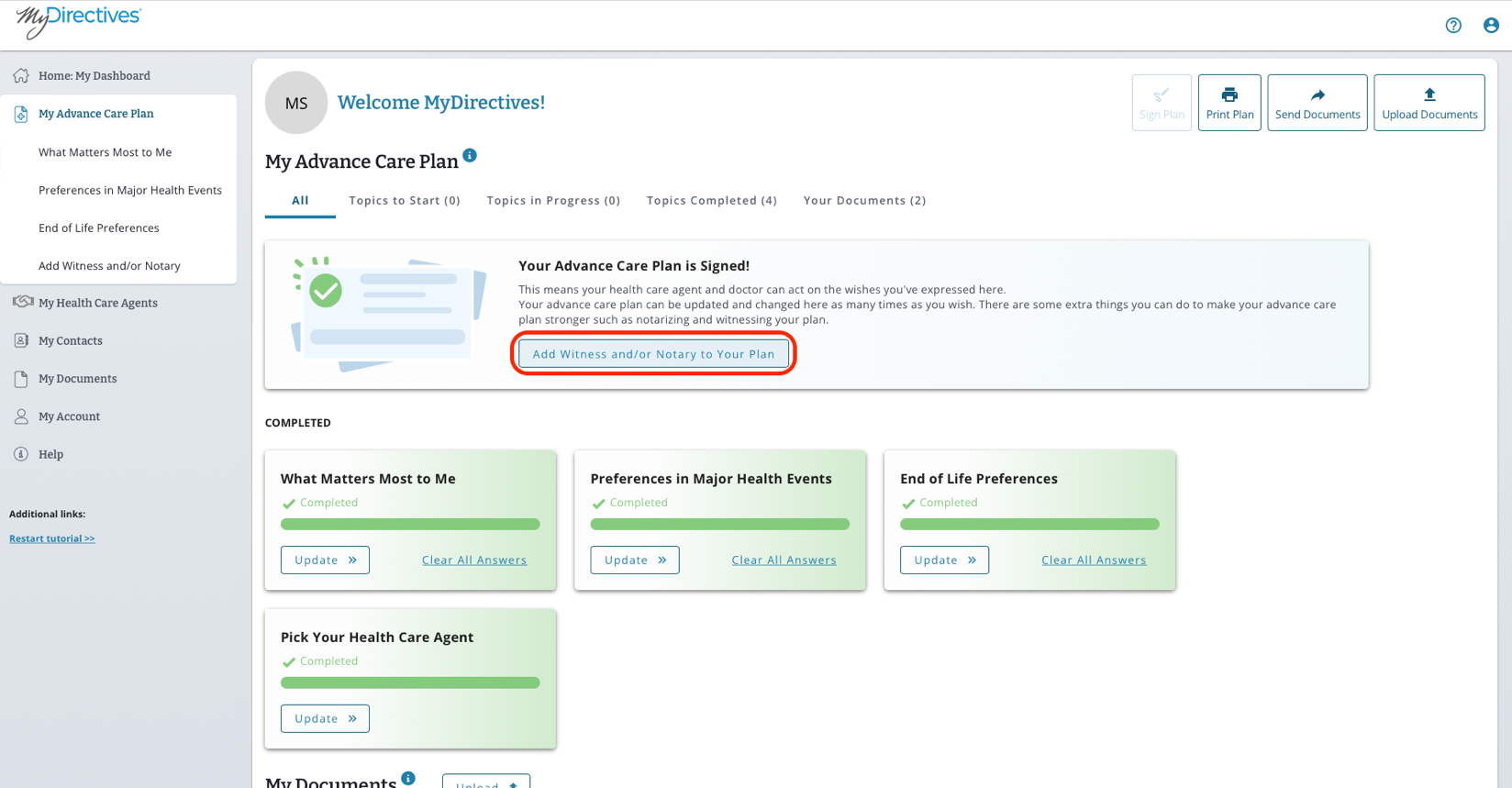Click the My Advance Care Plan sidebar icon
The width and height of the screenshot is (1512, 788).
[x=21, y=114]
